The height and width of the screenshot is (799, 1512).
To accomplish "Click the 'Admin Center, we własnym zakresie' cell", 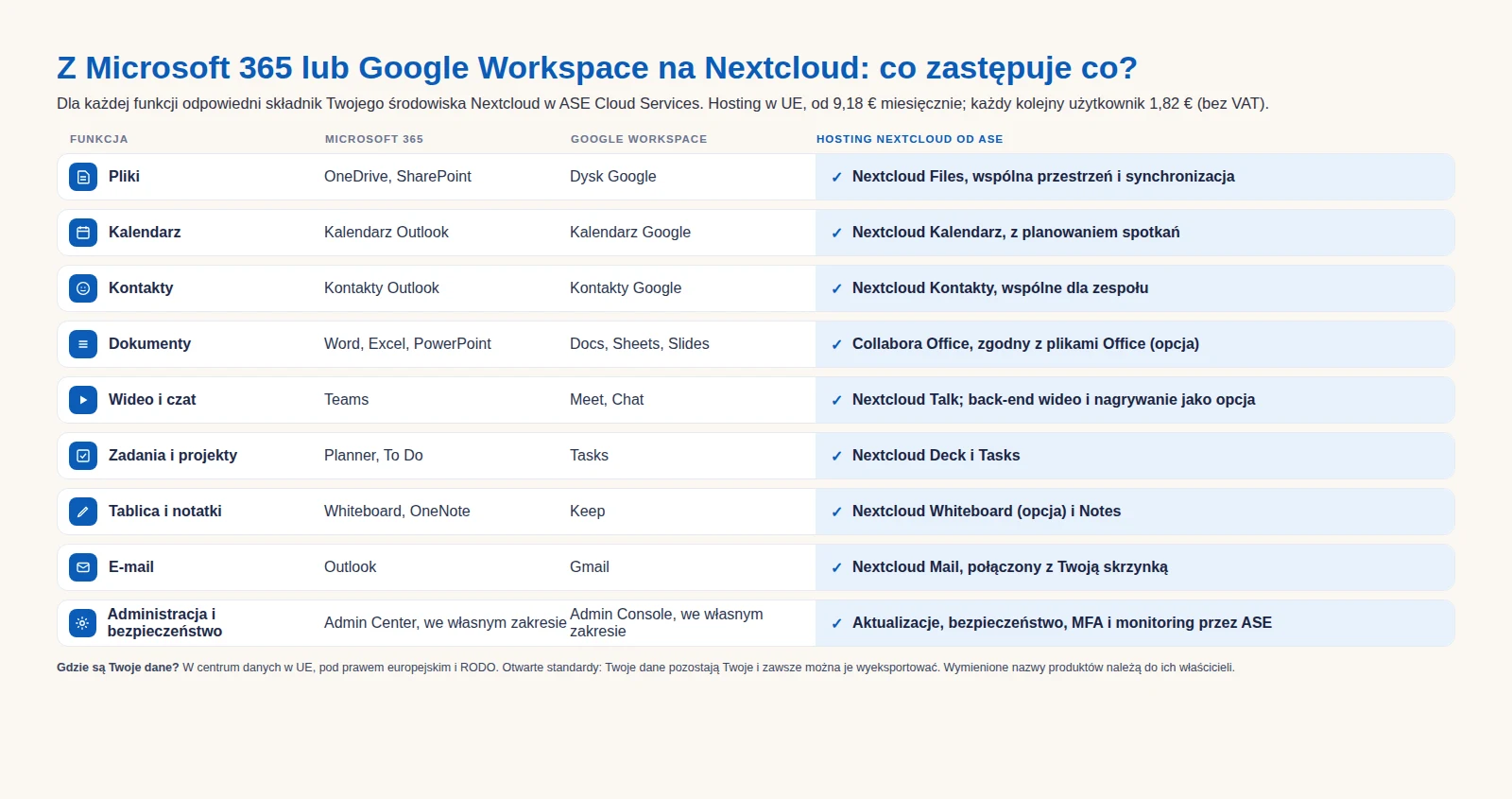I will [445, 623].
